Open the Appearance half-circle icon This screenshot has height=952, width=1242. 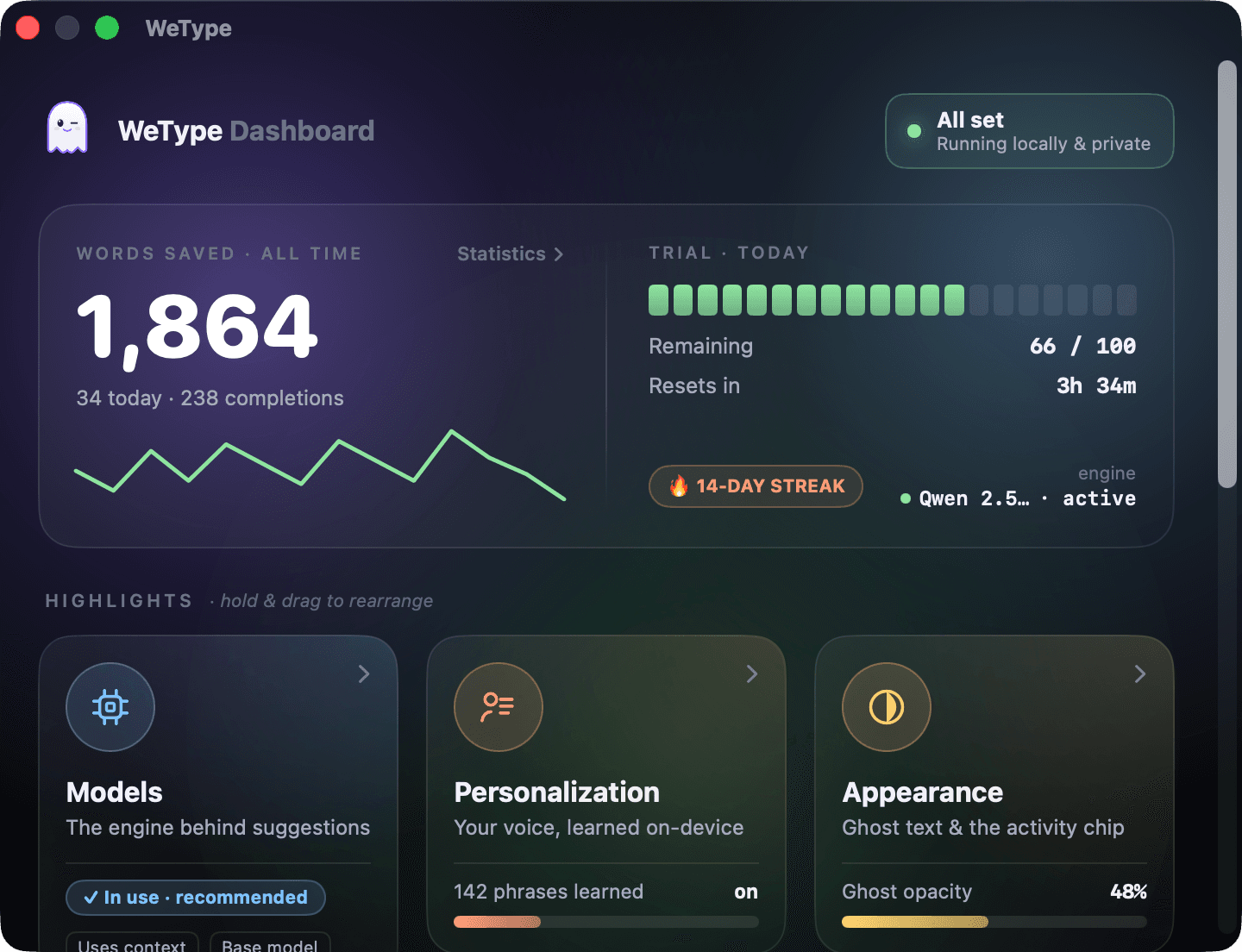click(x=887, y=707)
